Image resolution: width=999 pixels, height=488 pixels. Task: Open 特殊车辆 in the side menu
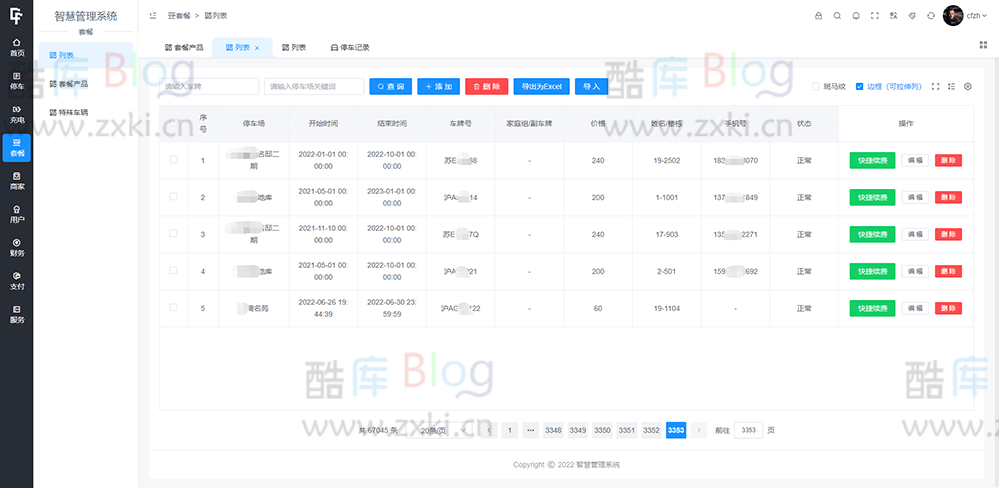pyautogui.click(x=85, y=111)
